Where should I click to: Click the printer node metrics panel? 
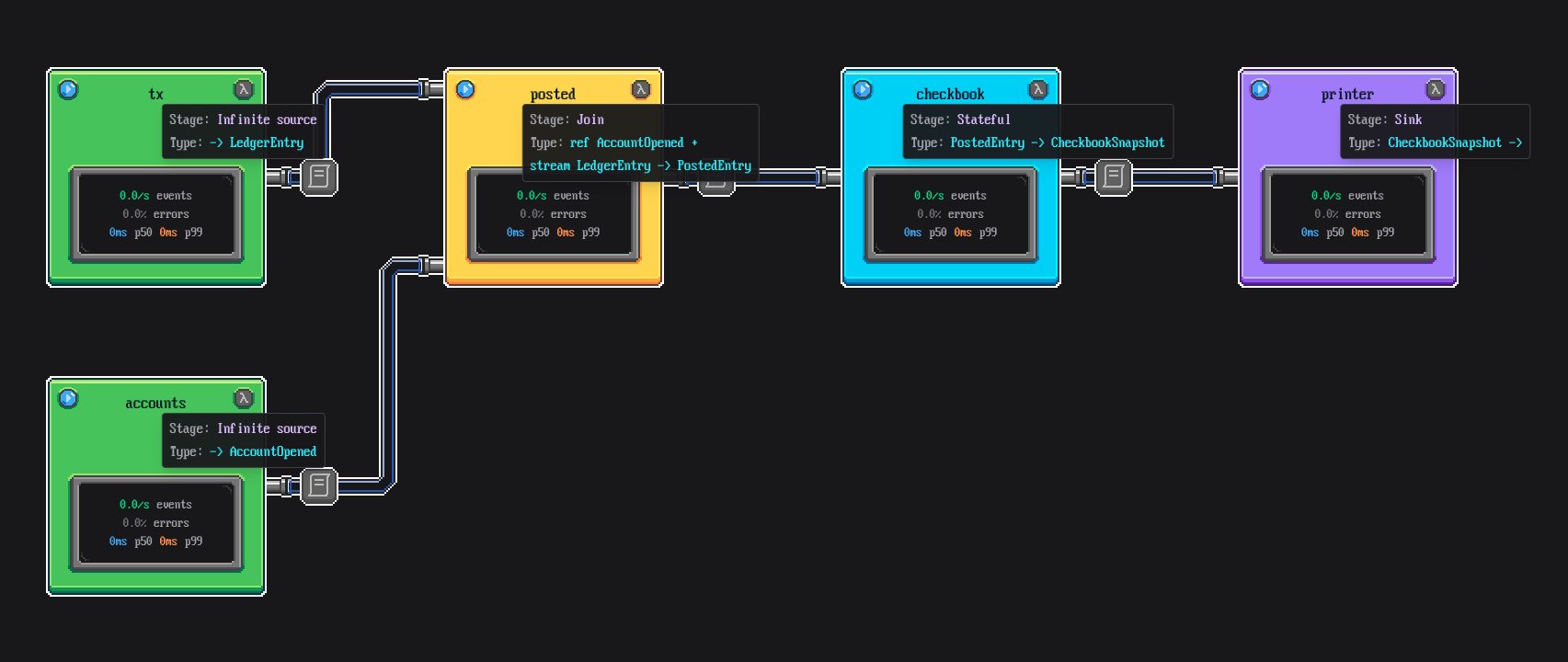pyautogui.click(x=1348, y=214)
